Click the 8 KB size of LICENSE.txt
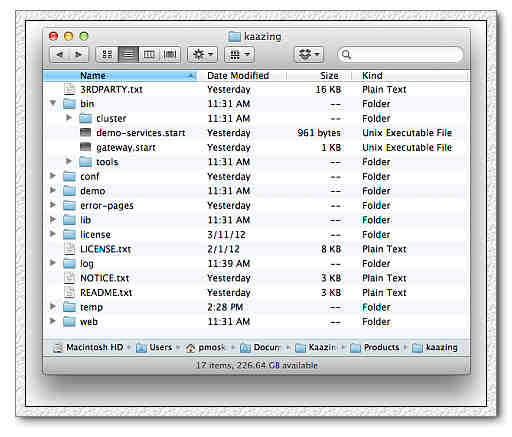This screenshot has width=512, height=437. point(331,249)
